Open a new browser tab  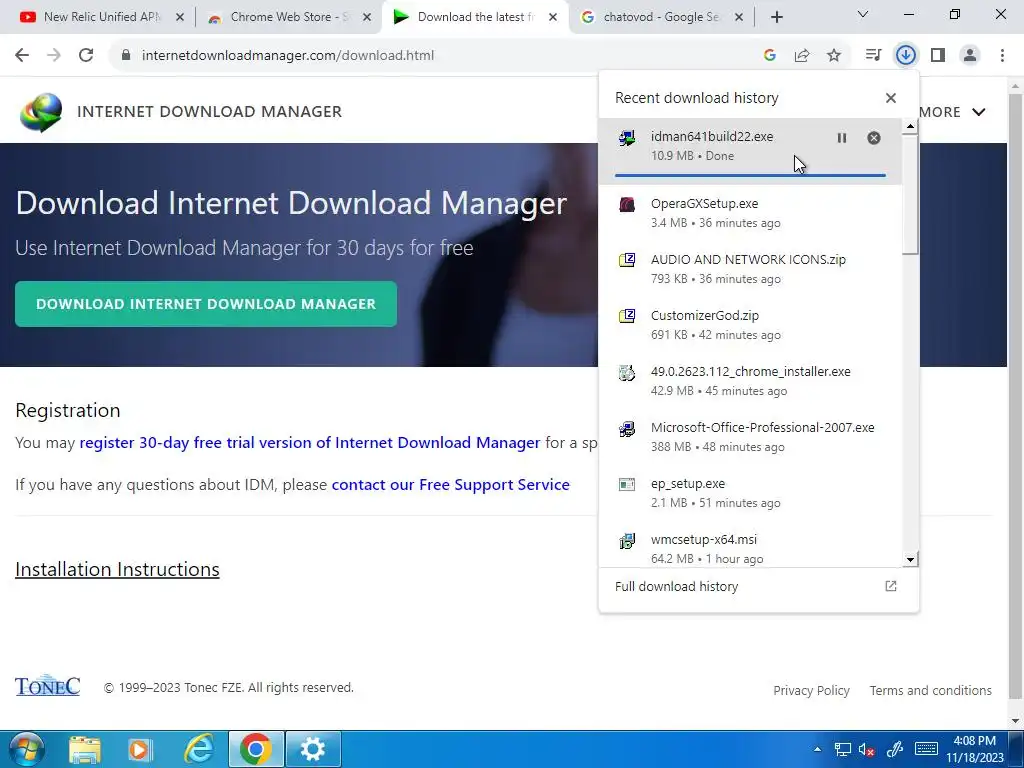[776, 18]
